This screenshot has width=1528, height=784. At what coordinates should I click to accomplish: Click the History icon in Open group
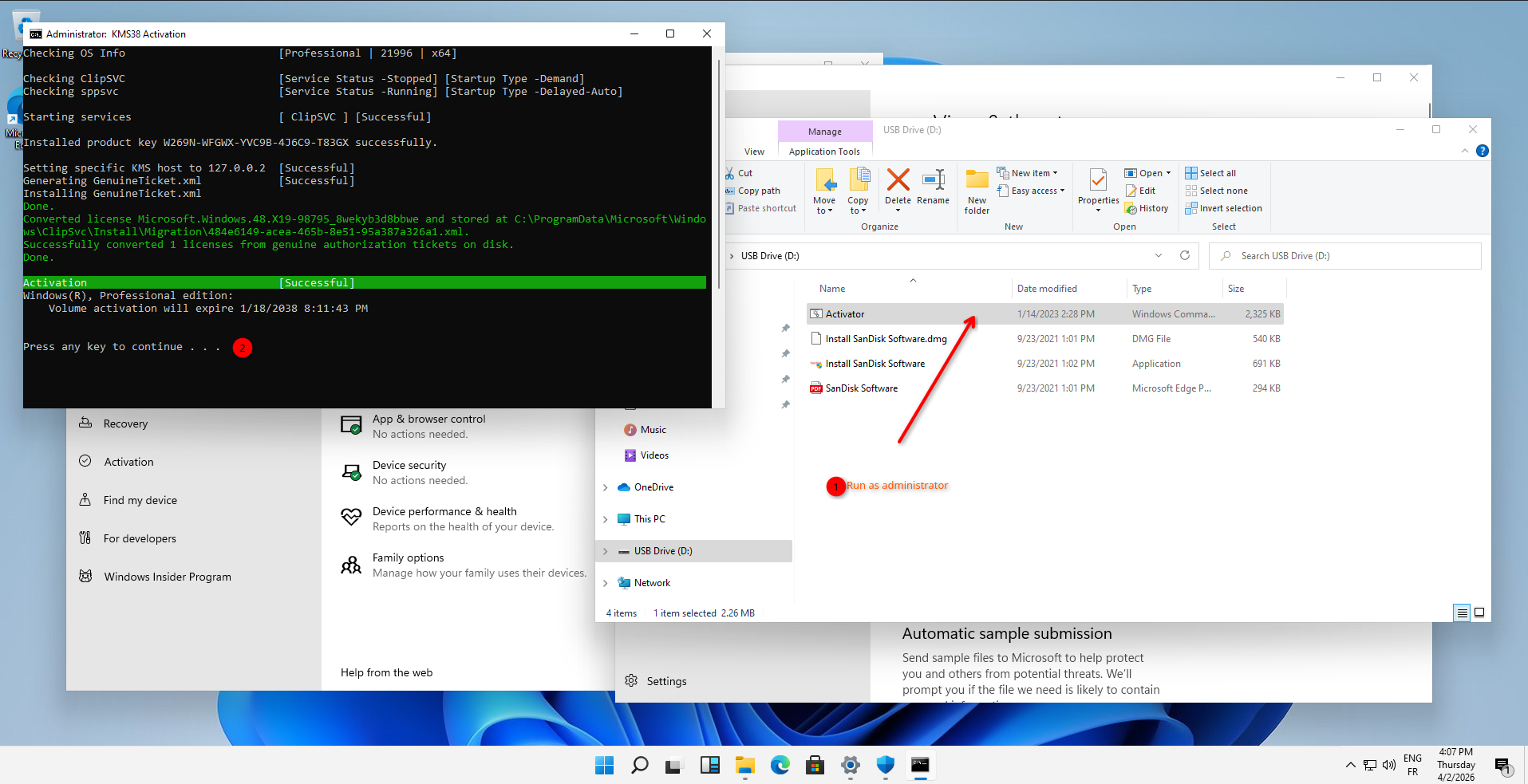click(1147, 208)
